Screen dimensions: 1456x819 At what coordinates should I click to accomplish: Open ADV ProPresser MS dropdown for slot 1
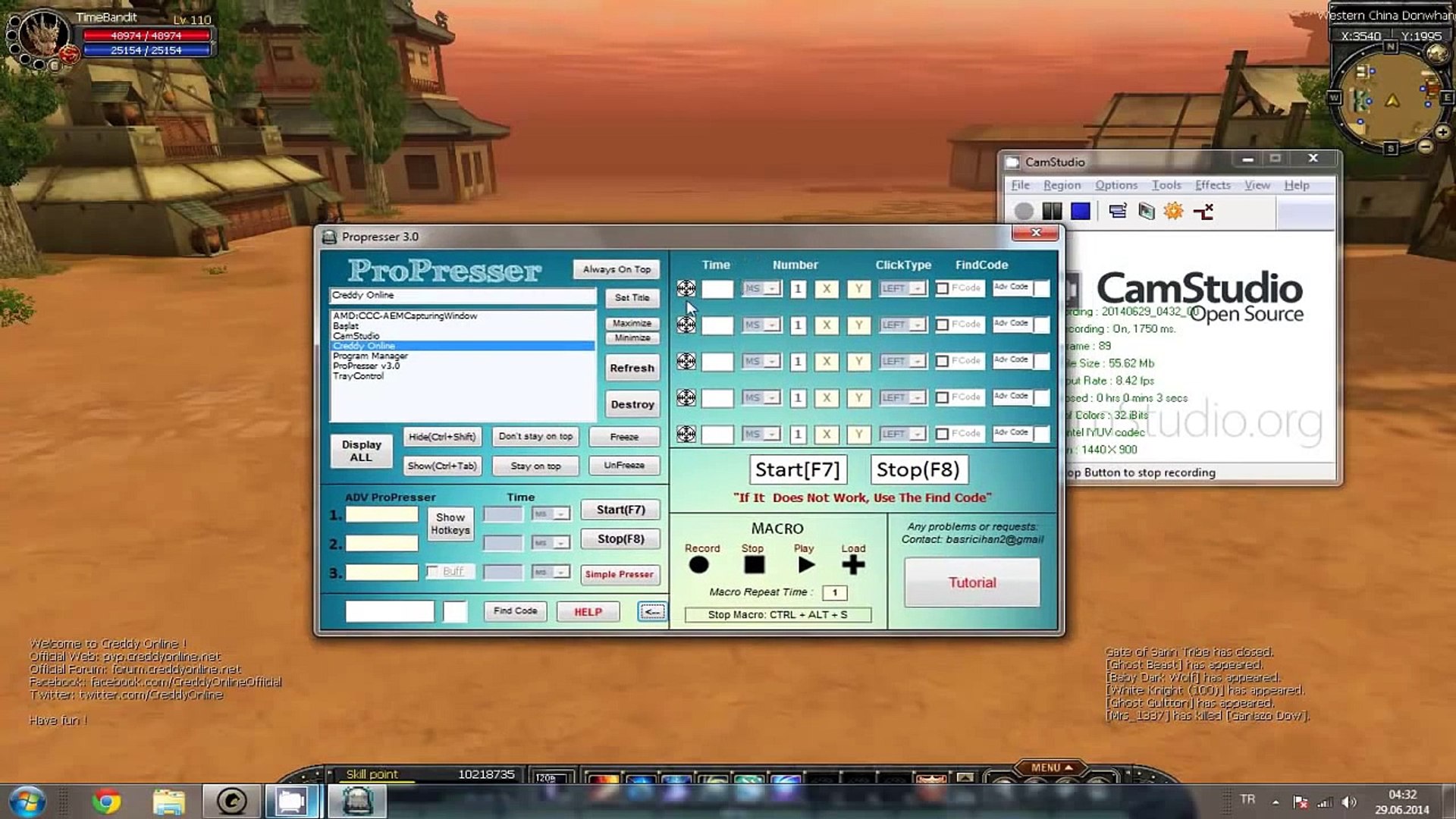point(551,514)
